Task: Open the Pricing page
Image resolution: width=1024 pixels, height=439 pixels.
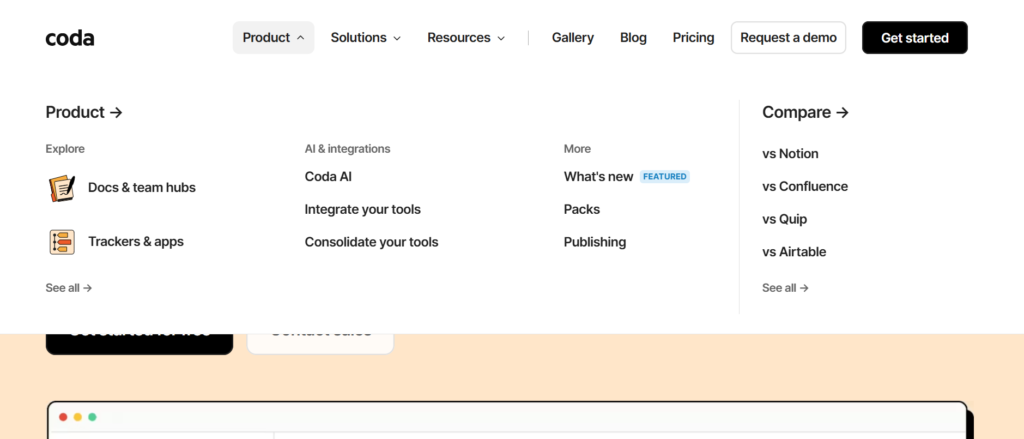Action: 693,38
